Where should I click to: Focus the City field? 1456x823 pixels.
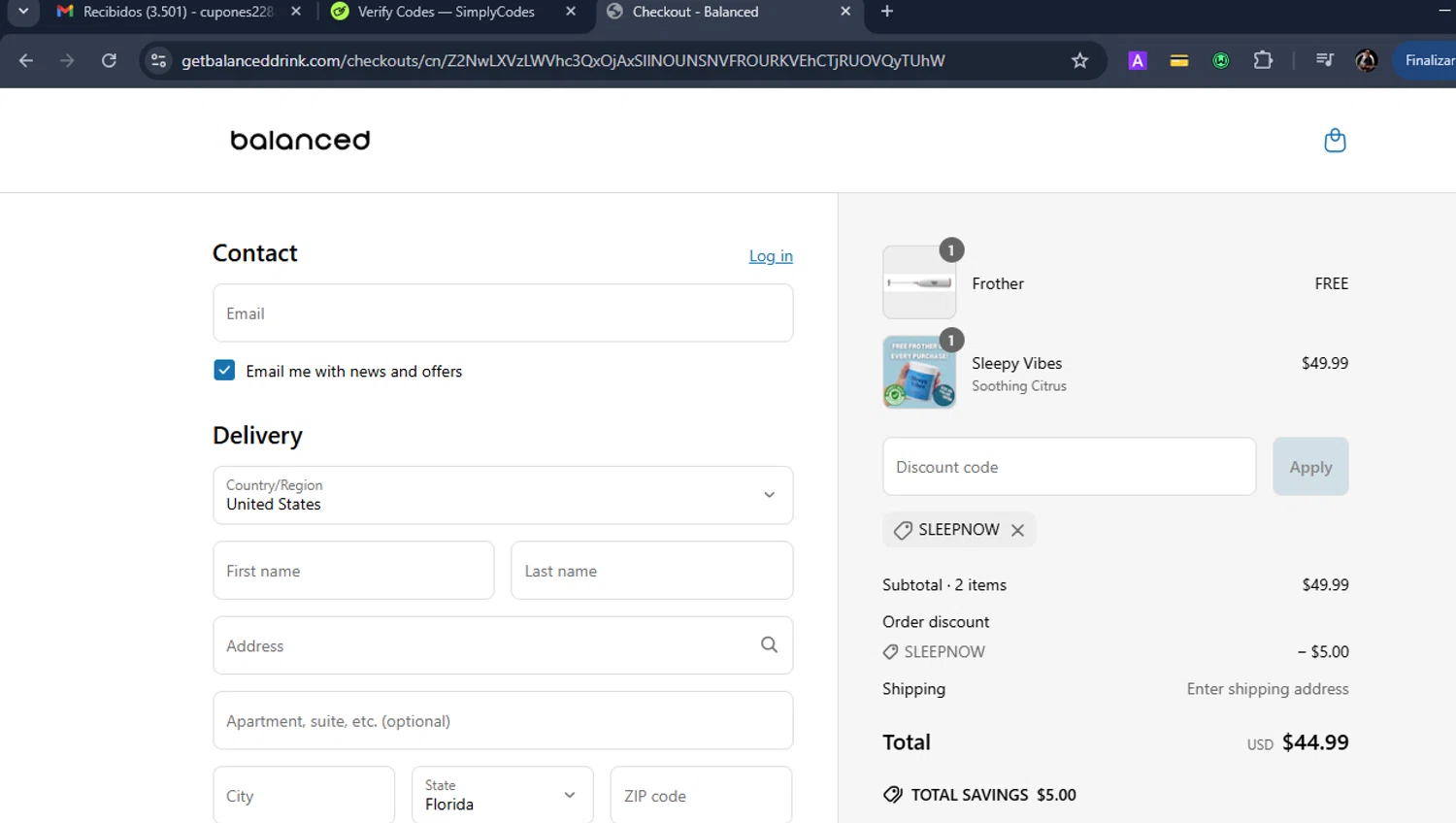(x=304, y=795)
